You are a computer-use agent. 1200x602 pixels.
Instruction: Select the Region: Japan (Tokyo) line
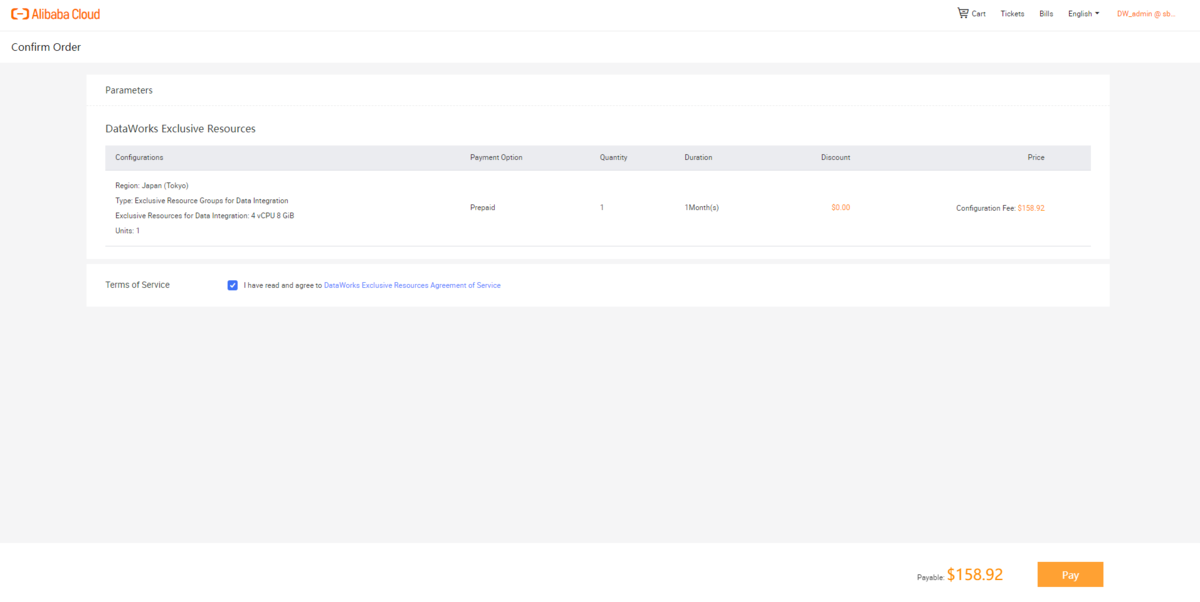(152, 185)
